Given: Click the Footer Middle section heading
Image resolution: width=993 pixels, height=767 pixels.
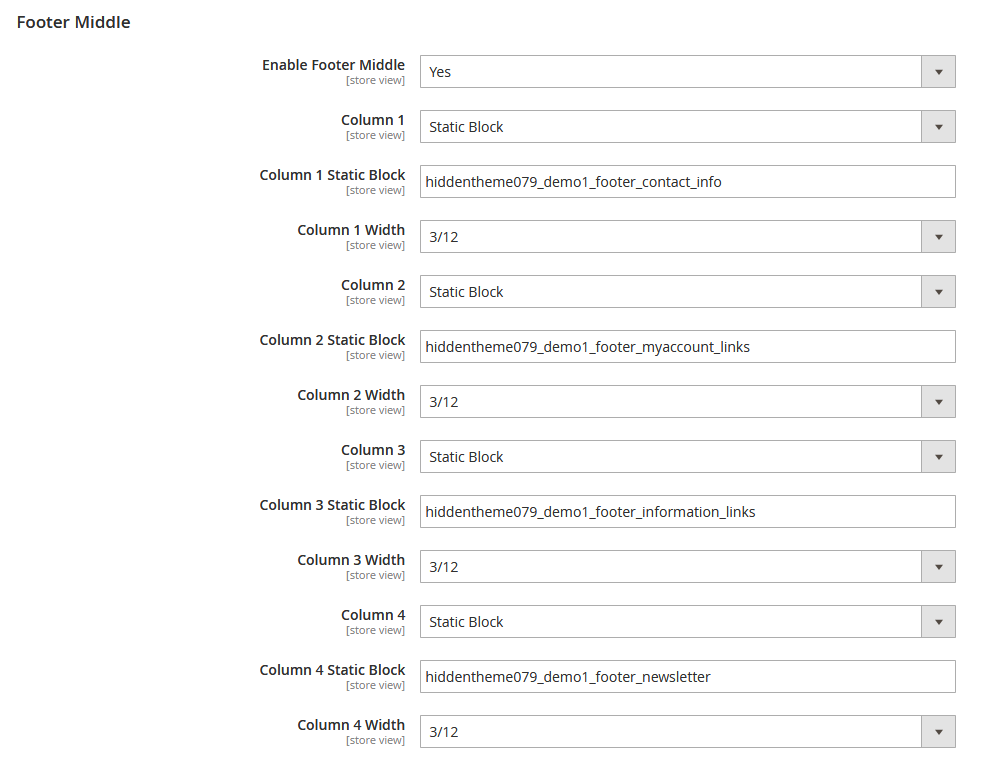Looking at the screenshot, I should point(74,22).
